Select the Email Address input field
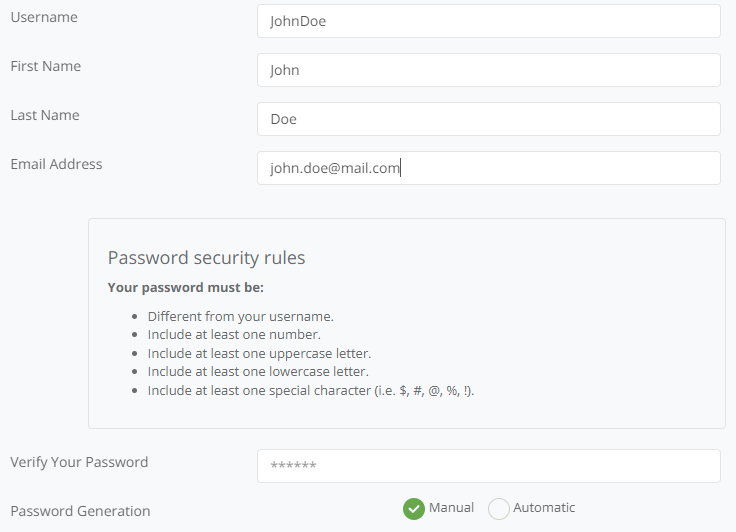The width and height of the screenshot is (736, 532). click(488, 168)
